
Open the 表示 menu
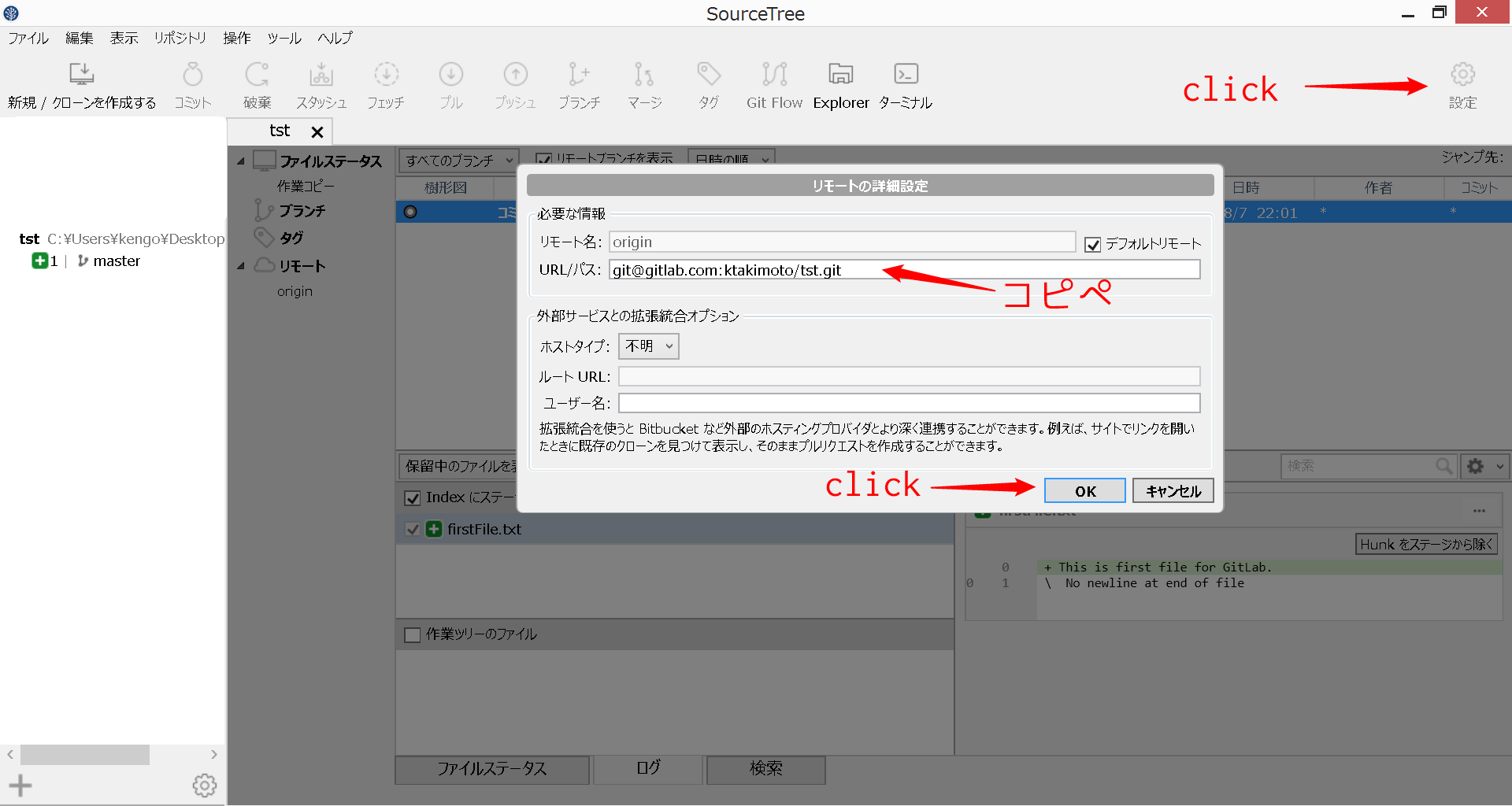(124, 38)
